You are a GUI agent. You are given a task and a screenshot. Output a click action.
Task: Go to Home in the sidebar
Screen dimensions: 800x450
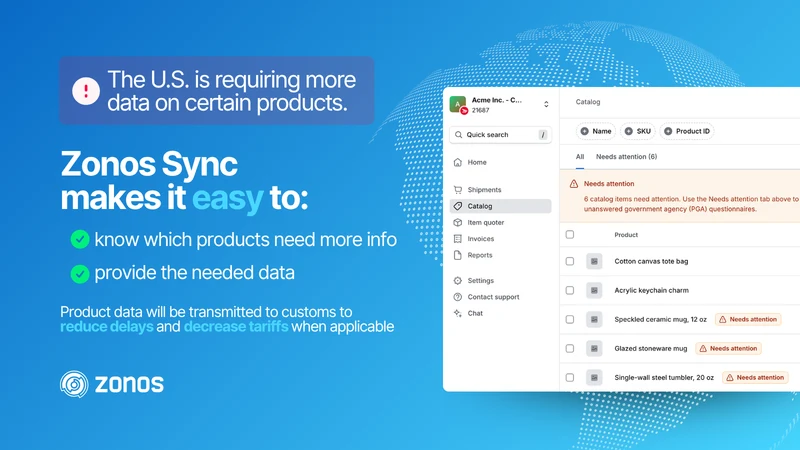(500, 162)
